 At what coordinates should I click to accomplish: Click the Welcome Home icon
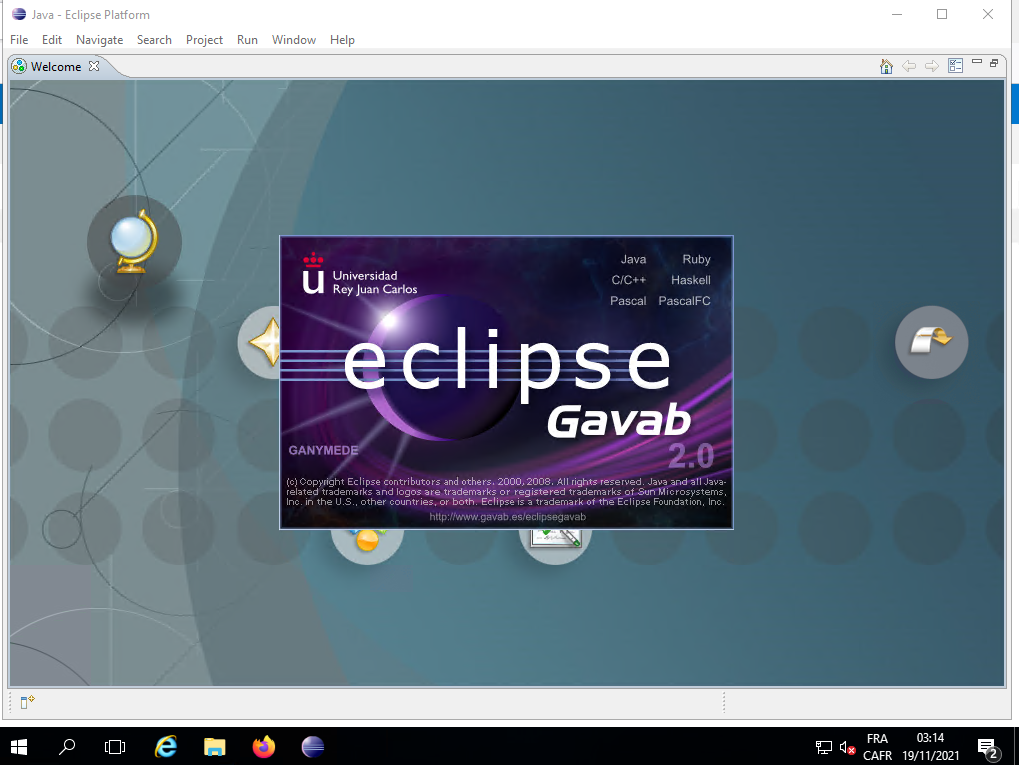click(x=886, y=66)
